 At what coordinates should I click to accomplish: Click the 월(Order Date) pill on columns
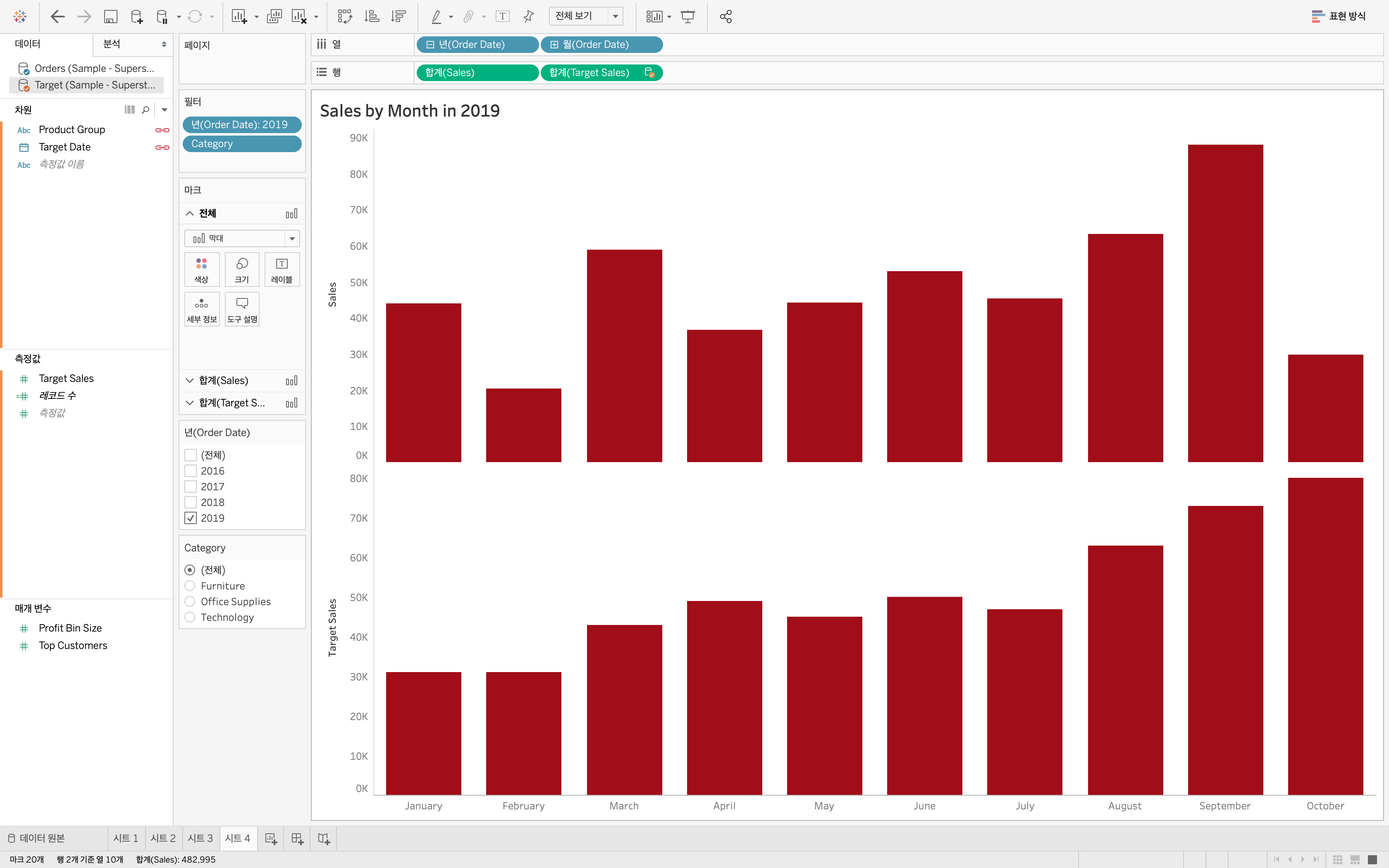click(601, 44)
